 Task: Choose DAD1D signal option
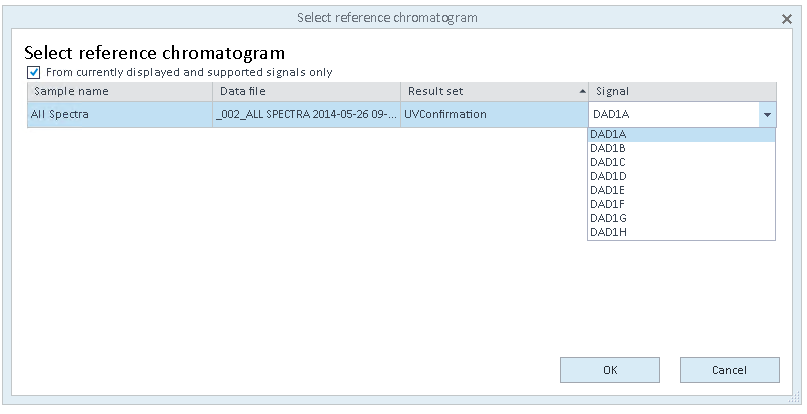pos(681,176)
